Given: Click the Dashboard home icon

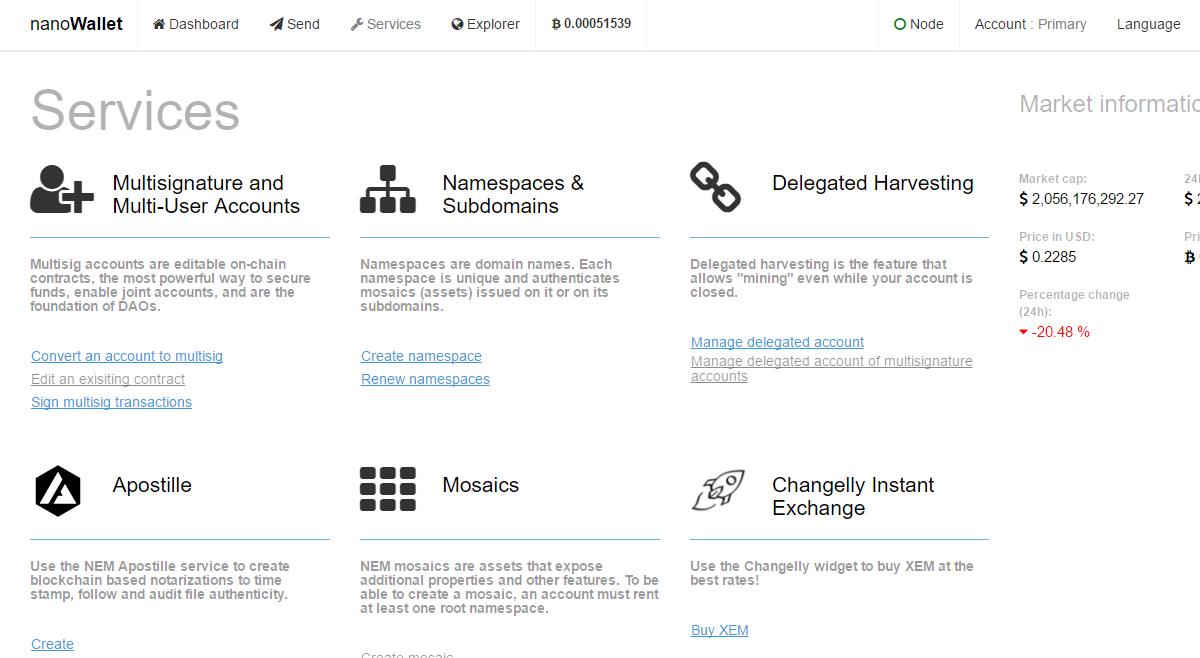Looking at the screenshot, I should (159, 24).
